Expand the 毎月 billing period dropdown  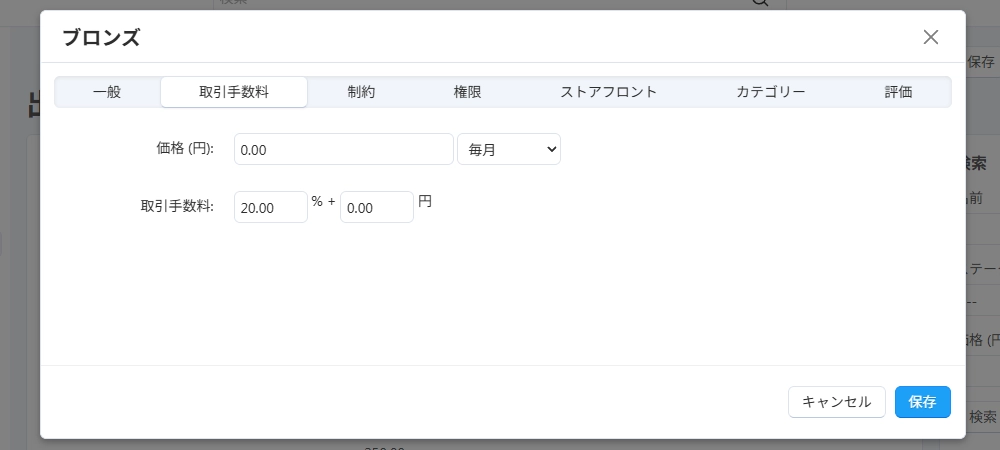[x=508, y=150]
